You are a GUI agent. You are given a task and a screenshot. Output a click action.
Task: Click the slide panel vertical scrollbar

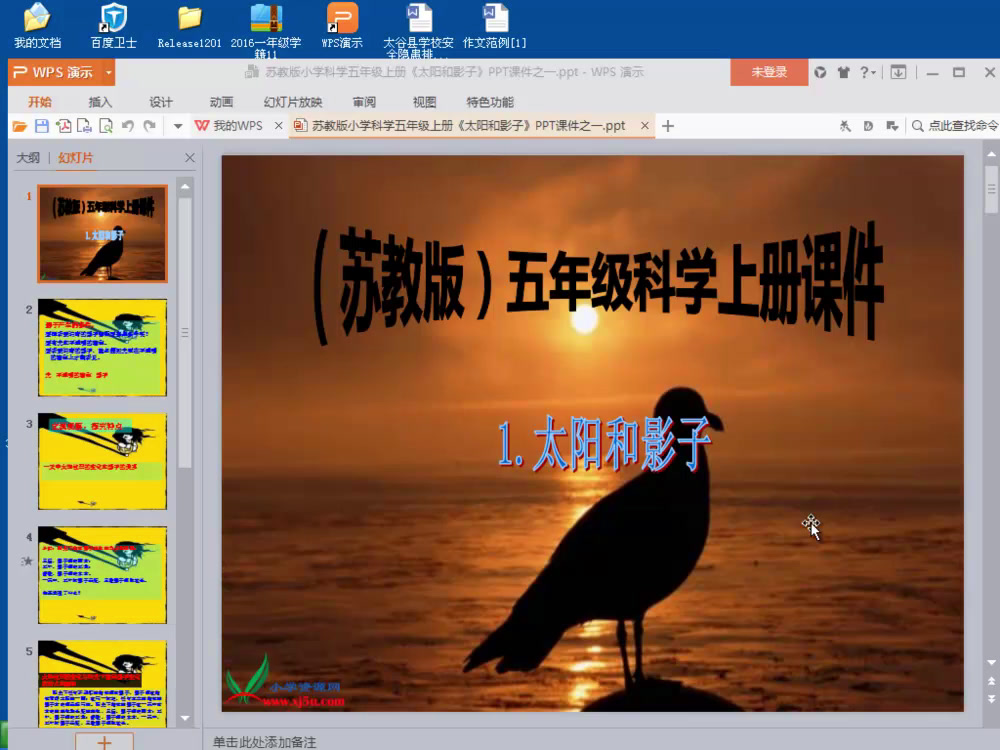(185, 330)
